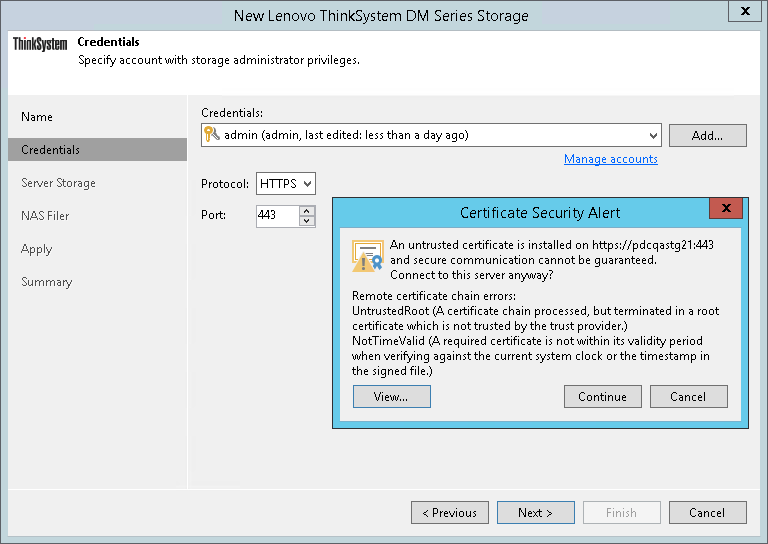Decrease the port number with down arrow
768x544 pixels.
coord(307,221)
